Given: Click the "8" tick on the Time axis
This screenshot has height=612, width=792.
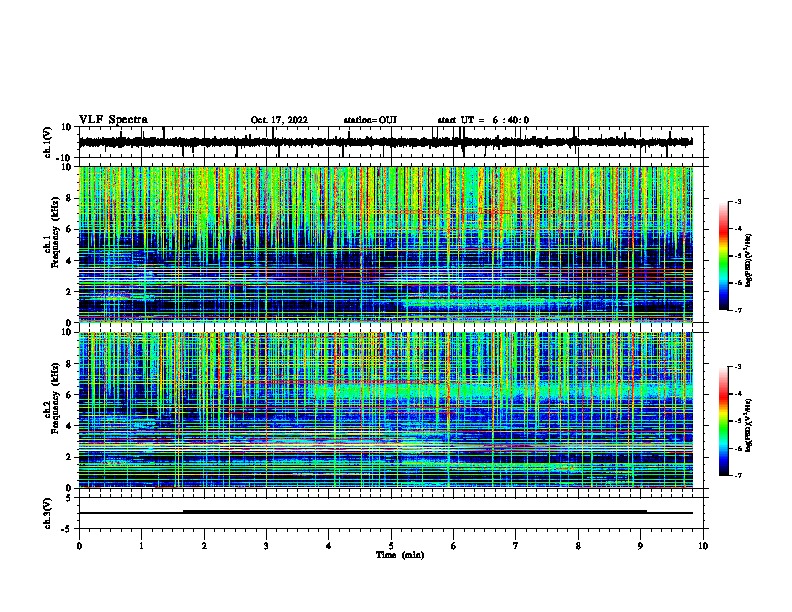Looking at the screenshot, I should coord(578,546).
